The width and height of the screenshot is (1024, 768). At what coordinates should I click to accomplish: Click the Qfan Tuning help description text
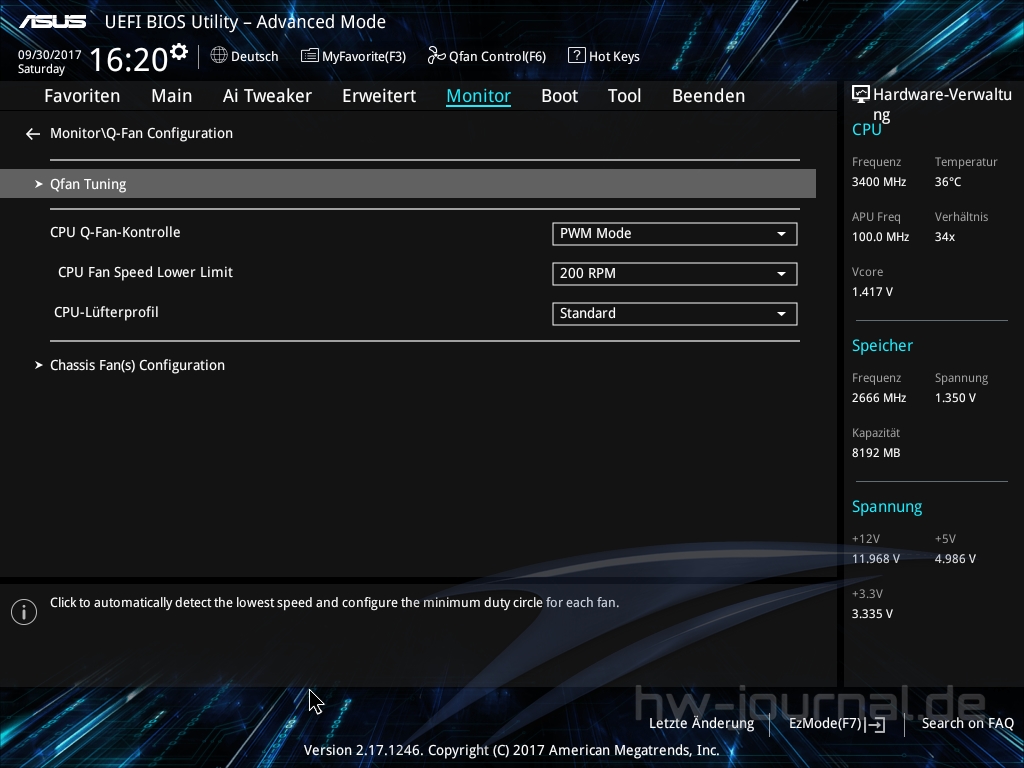pyautogui.click(x=334, y=603)
